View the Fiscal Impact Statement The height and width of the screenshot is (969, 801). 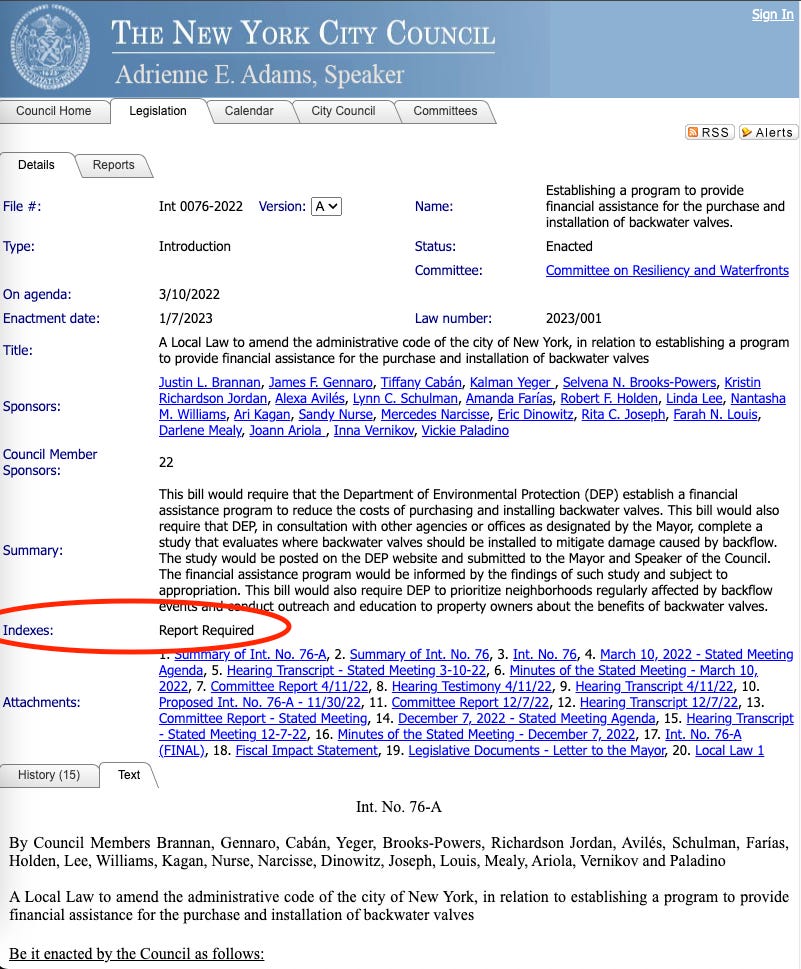[306, 750]
